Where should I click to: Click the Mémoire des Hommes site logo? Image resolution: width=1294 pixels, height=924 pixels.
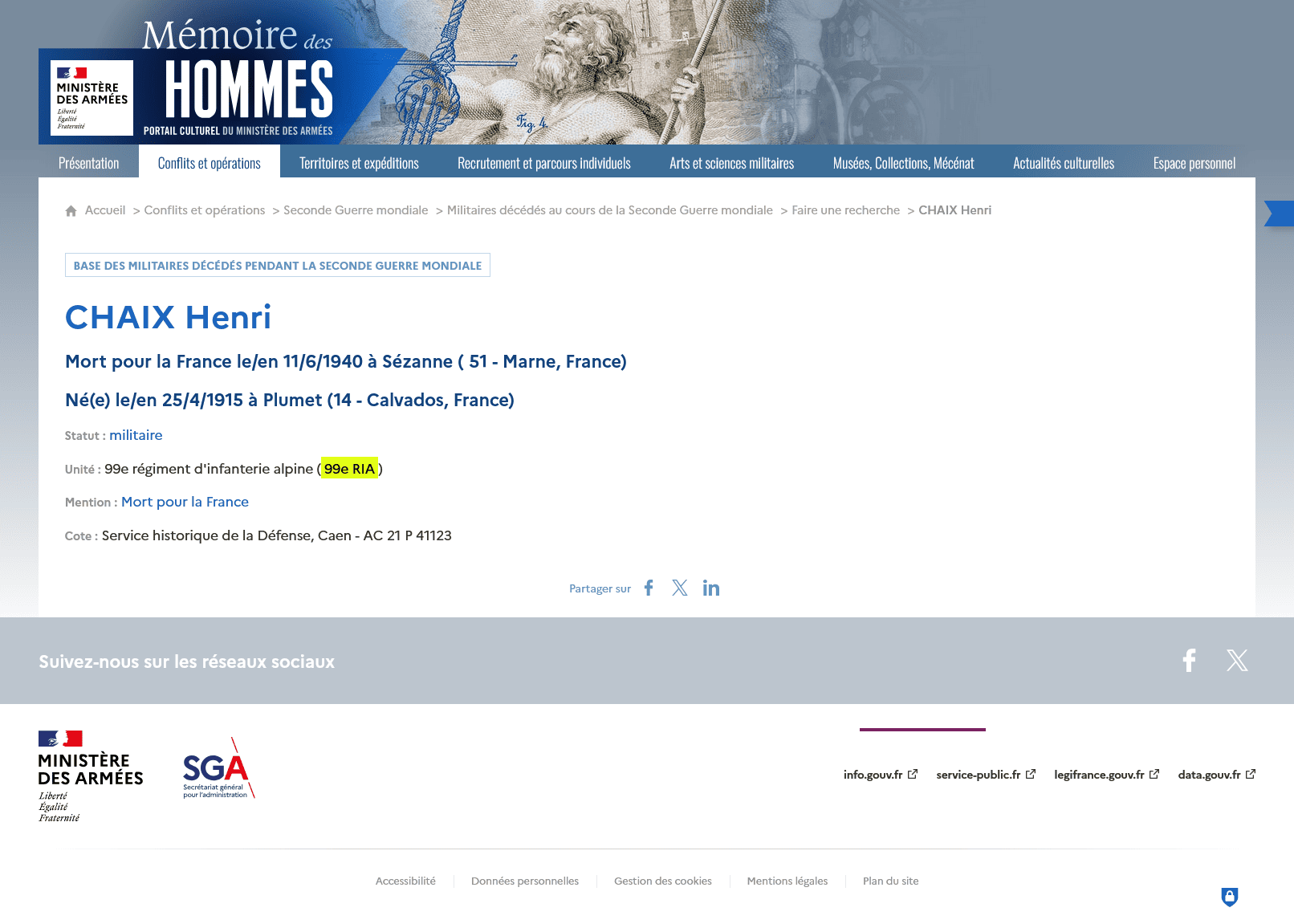(x=238, y=79)
